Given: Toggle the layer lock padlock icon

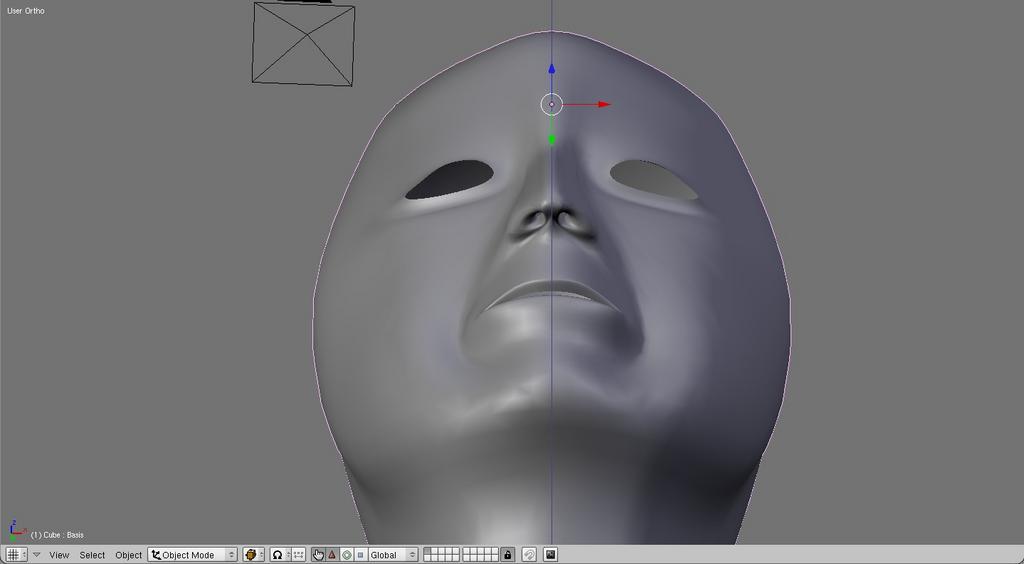Looking at the screenshot, I should point(507,555).
